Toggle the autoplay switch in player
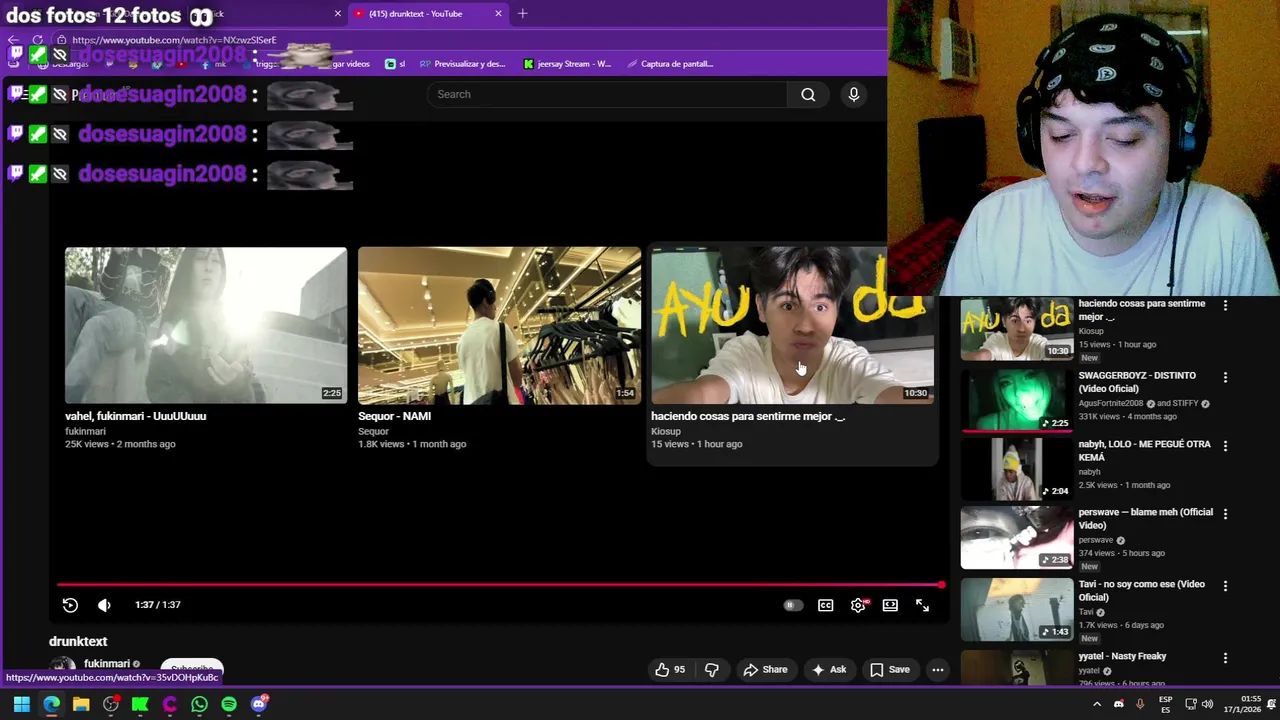This screenshot has height=720, width=1280. click(x=792, y=605)
